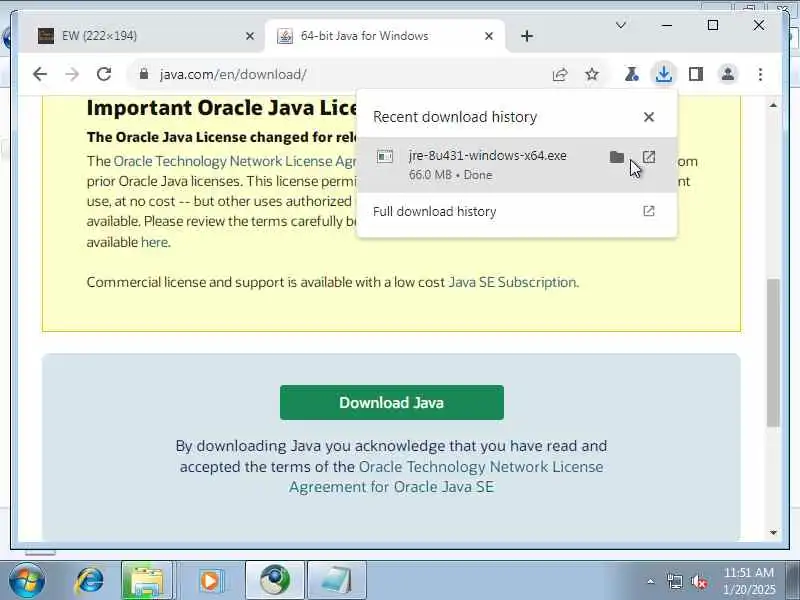The width and height of the screenshot is (800, 600).
Task: Show jre-8u431 file in folder
Action: tap(617, 157)
